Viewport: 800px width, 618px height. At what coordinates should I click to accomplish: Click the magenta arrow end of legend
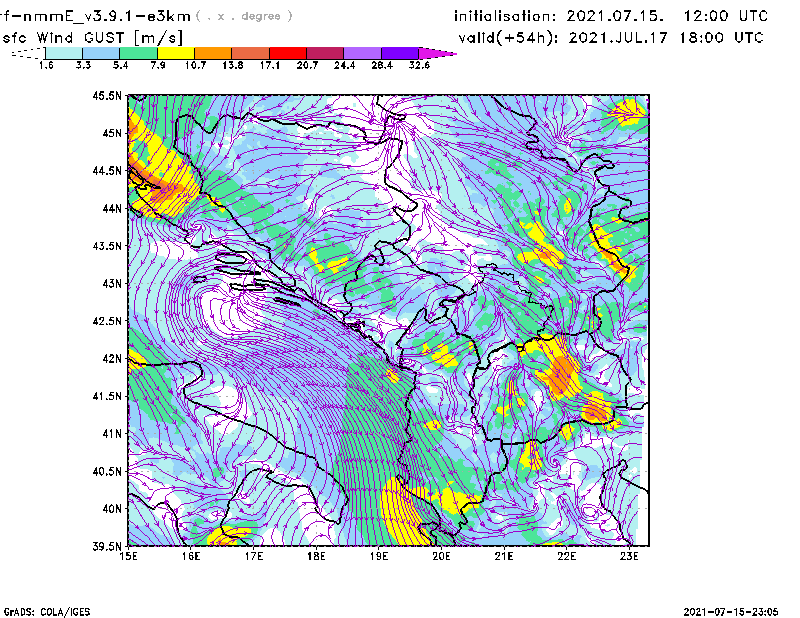point(437,53)
